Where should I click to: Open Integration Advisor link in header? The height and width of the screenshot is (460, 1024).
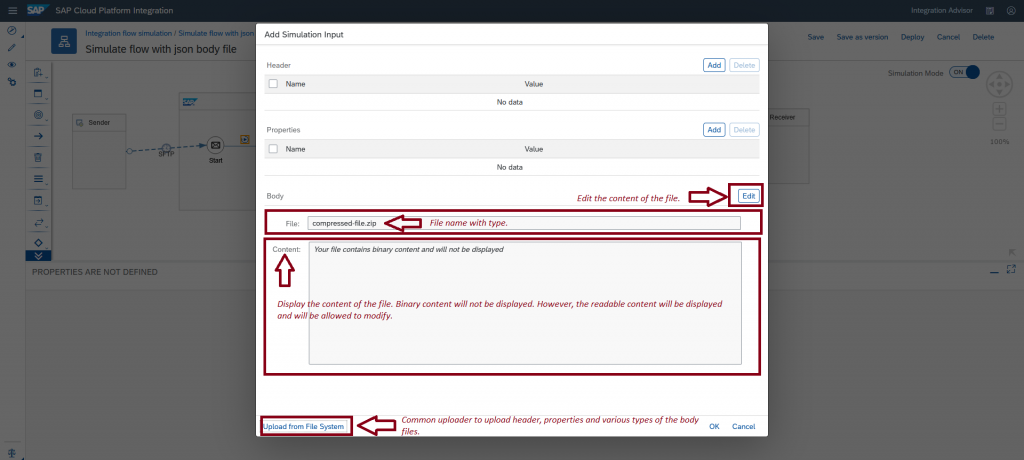point(942,10)
